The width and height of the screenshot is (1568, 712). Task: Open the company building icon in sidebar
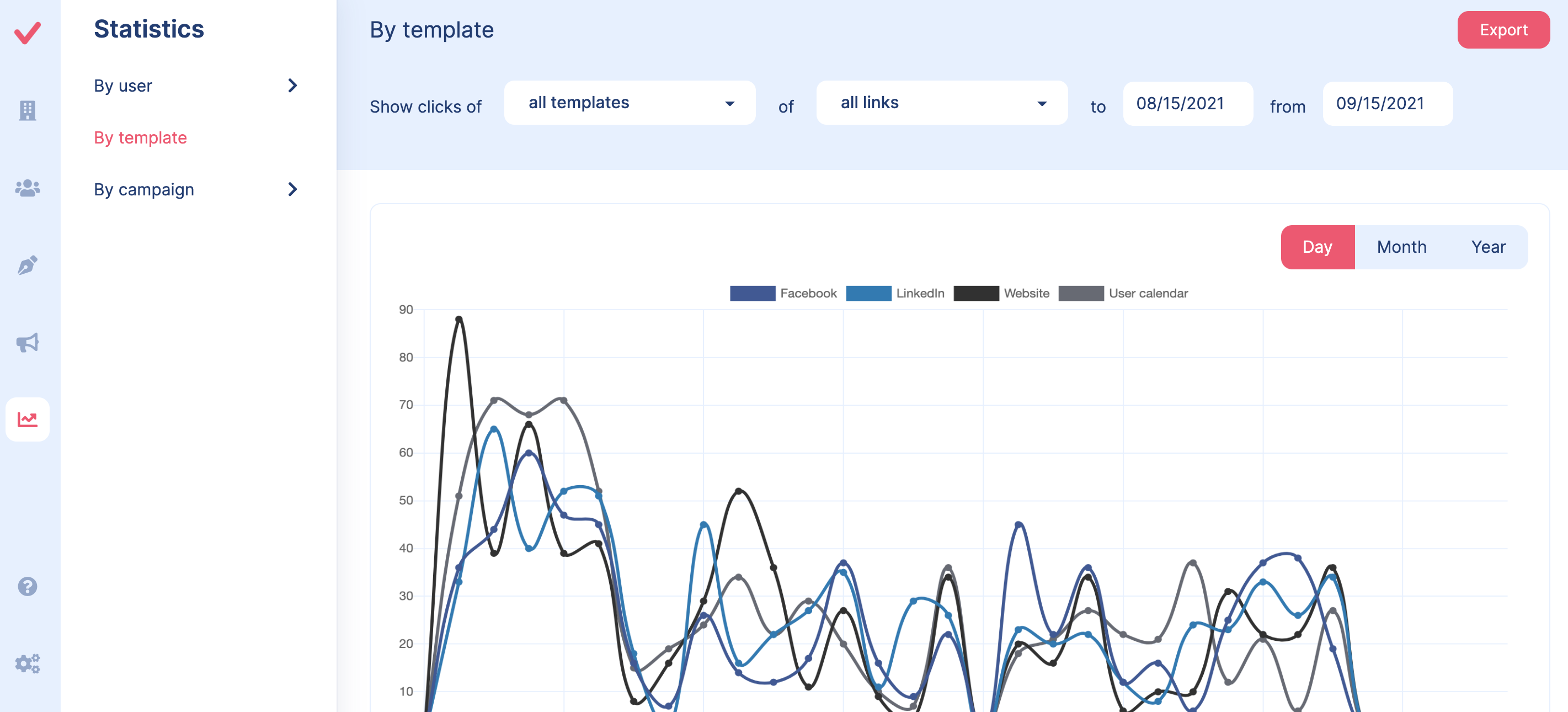point(28,110)
